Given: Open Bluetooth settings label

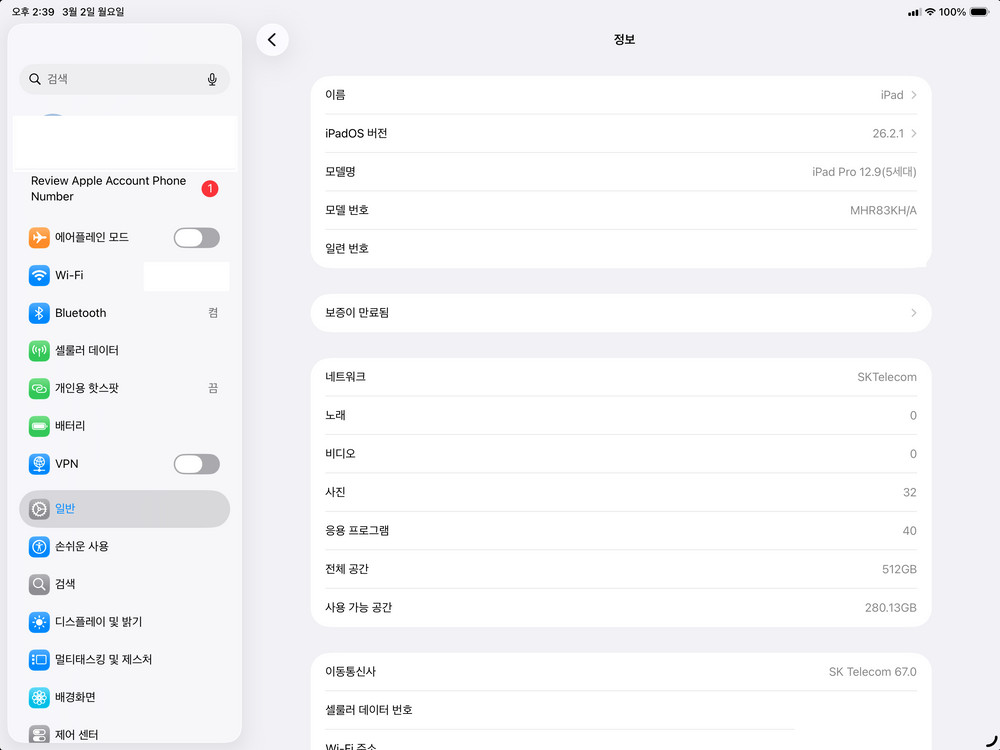Looking at the screenshot, I should point(80,313).
